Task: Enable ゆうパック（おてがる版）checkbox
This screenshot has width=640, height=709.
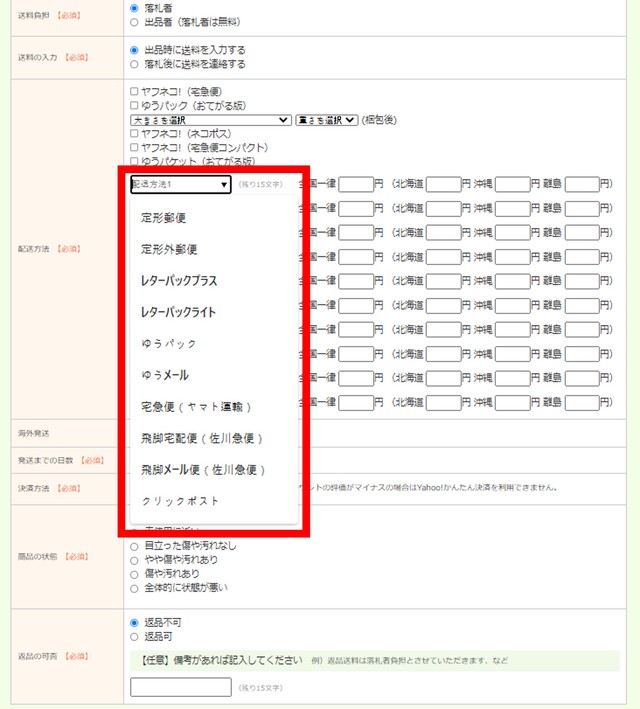Action: point(135,105)
